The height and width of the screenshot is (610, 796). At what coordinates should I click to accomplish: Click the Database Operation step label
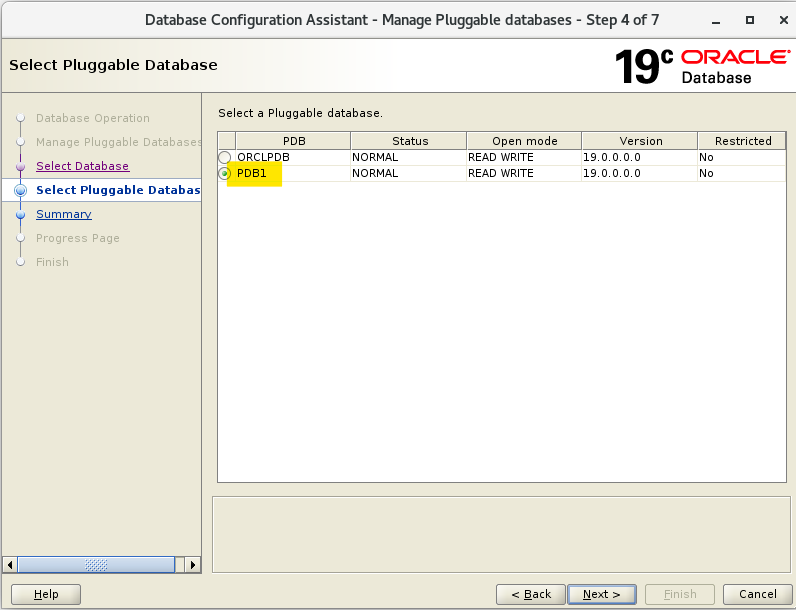click(x=93, y=118)
